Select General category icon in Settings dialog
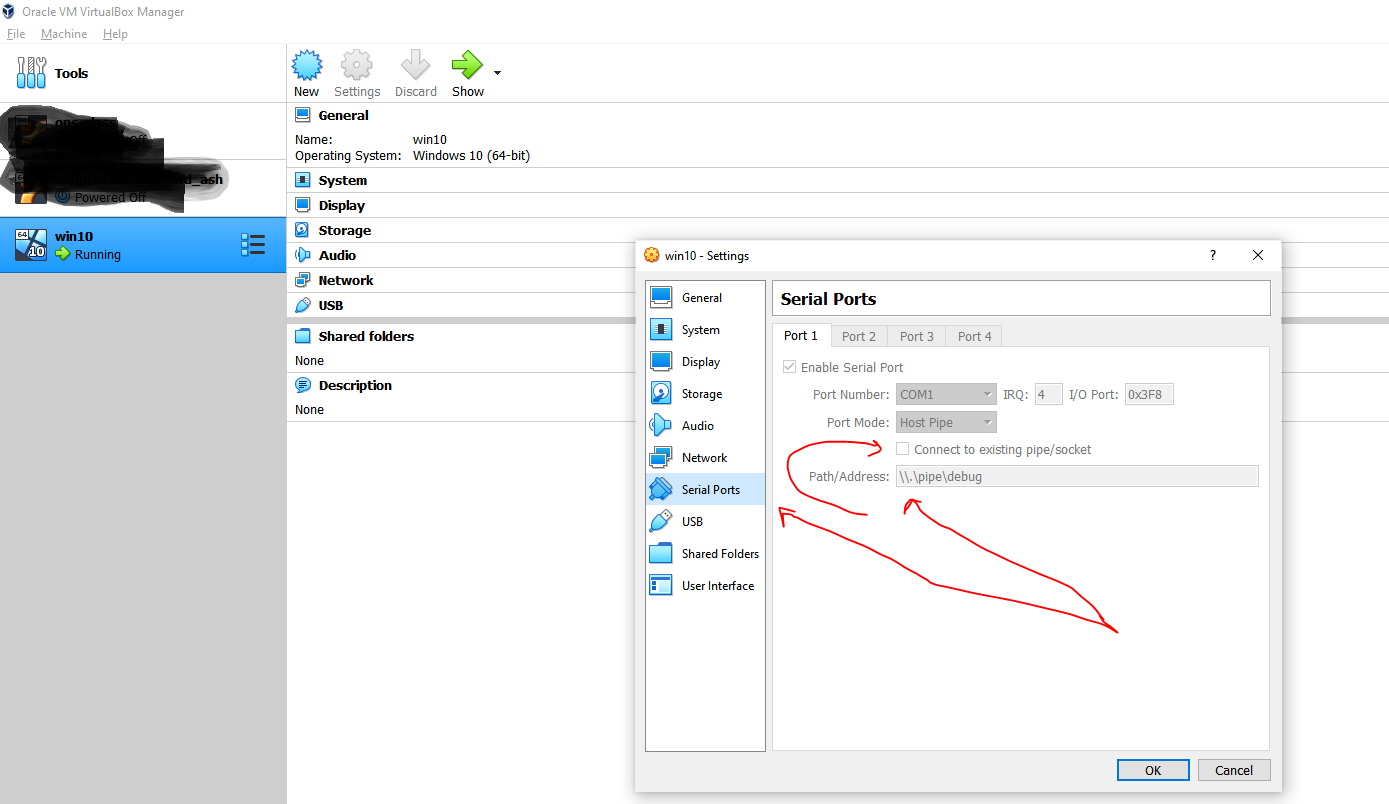Viewport: 1389px width, 804px height. pos(661,297)
